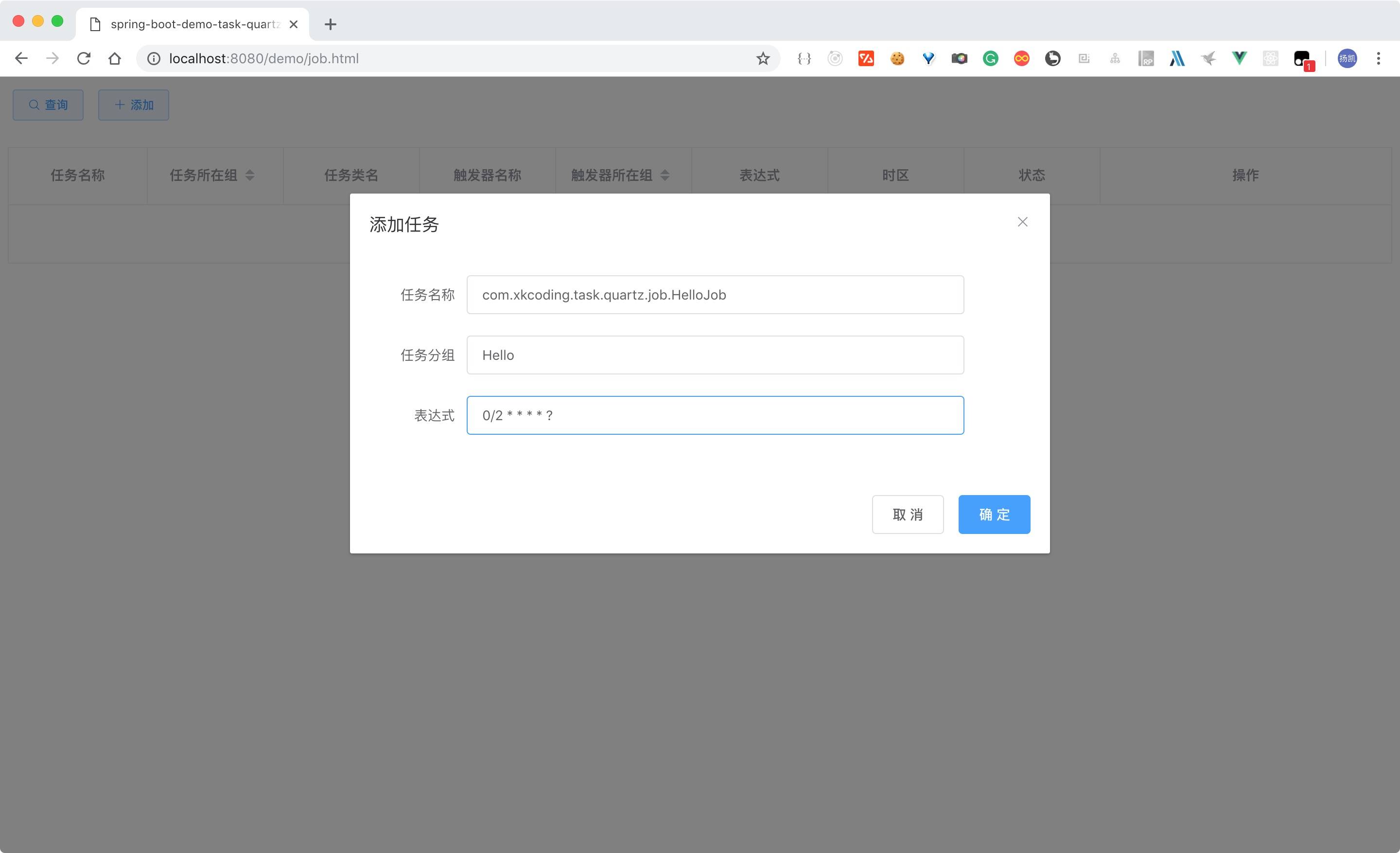1400x853 pixels.
Task: Open the curly braces JSON extension
Action: (804, 58)
